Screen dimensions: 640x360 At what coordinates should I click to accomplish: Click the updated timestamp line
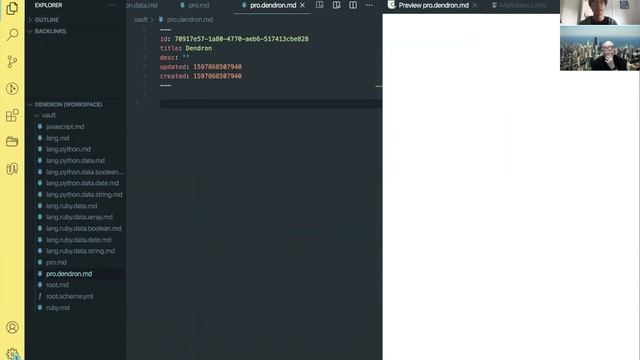click(200, 67)
